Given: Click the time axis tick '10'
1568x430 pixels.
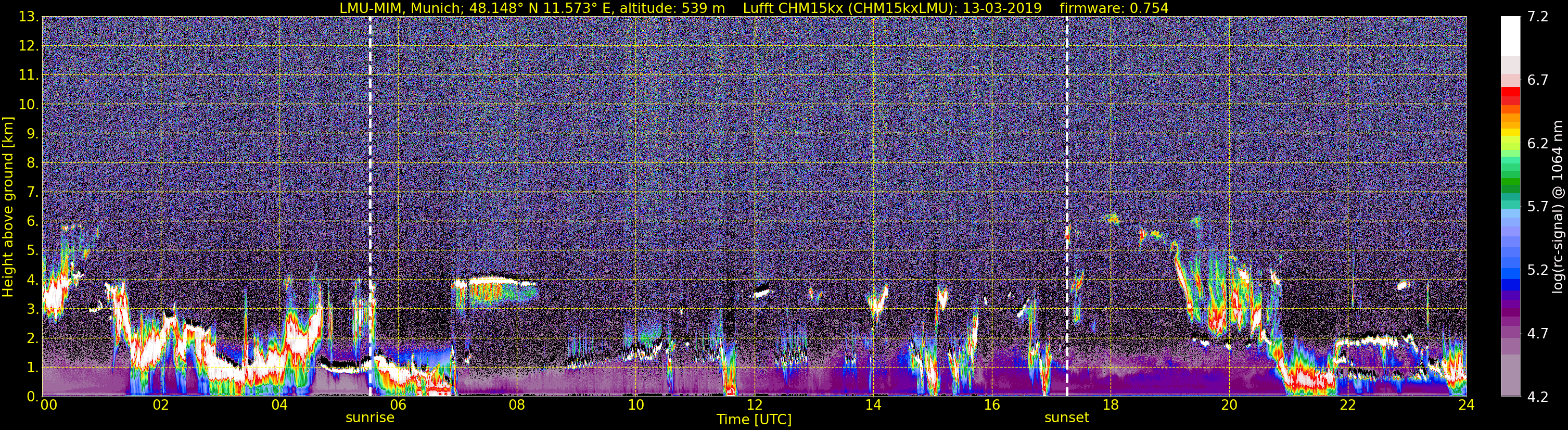Looking at the screenshot, I should click(x=635, y=404).
